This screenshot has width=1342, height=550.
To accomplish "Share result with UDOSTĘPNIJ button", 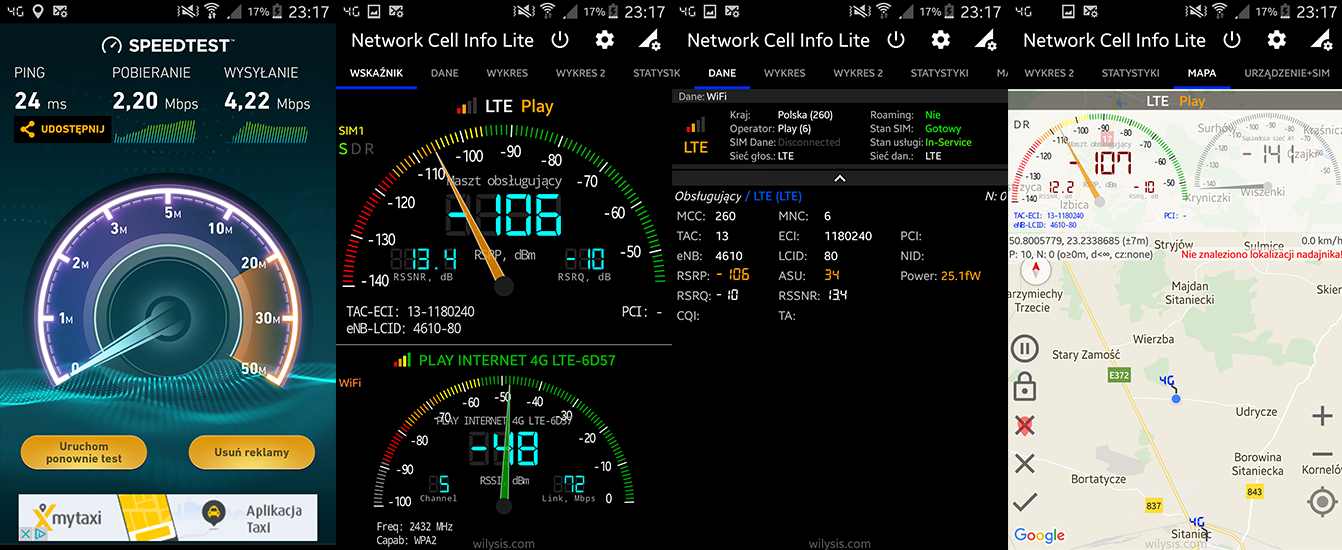I will (x=62, y=129).
